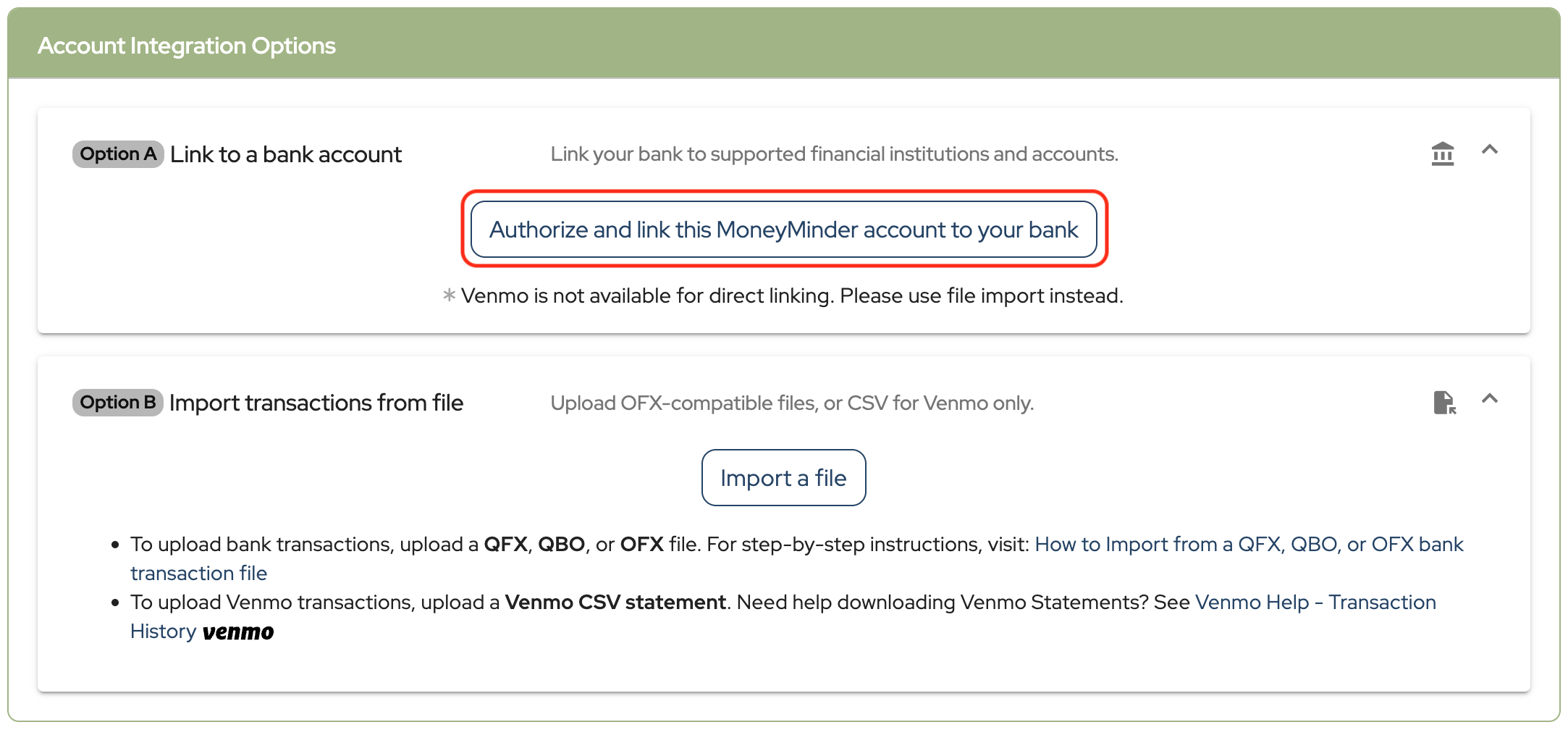Click the Venmo not available for direct linking note
Image resolution: width=1568 pixels, height=730 pixels.
(x=792, y=295)
